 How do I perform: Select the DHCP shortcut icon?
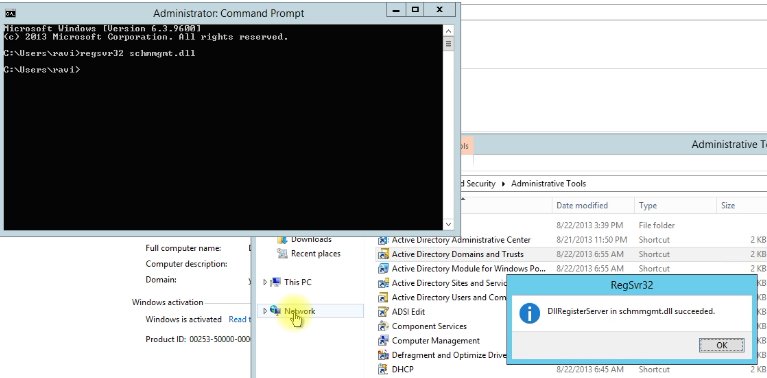383,369
